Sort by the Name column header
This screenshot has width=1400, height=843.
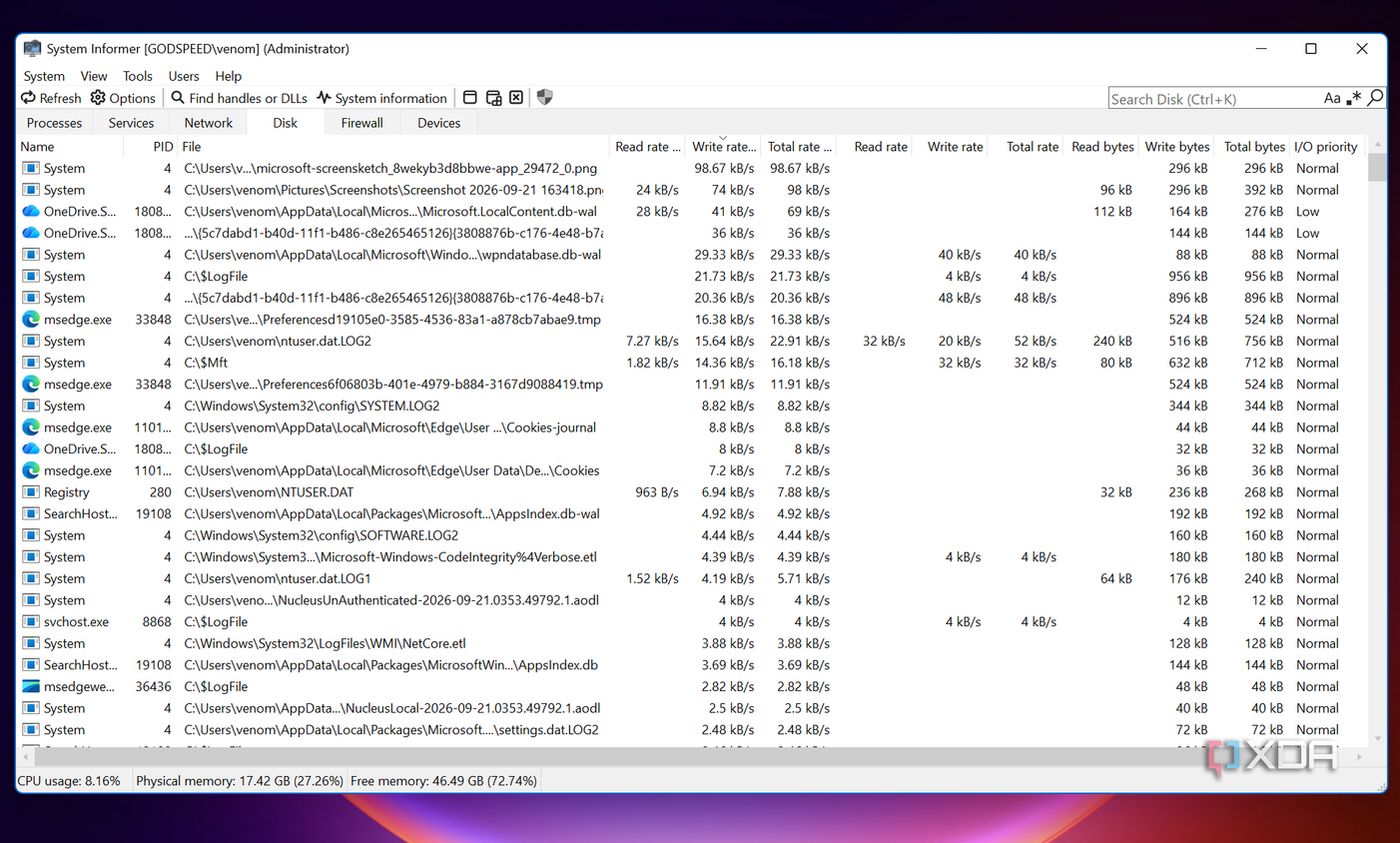(x=70, y=147)
